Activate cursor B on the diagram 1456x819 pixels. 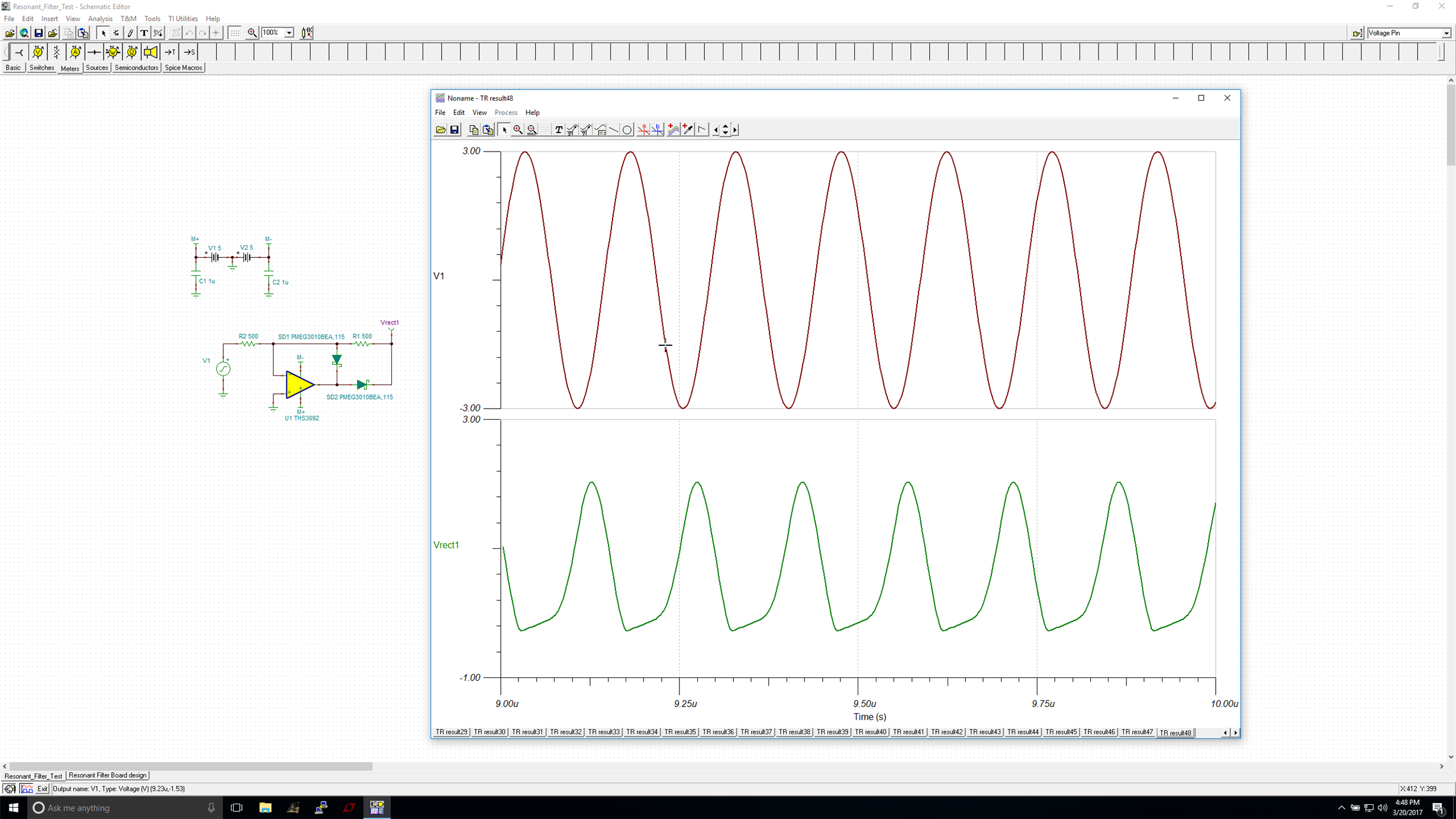[658, 130]
